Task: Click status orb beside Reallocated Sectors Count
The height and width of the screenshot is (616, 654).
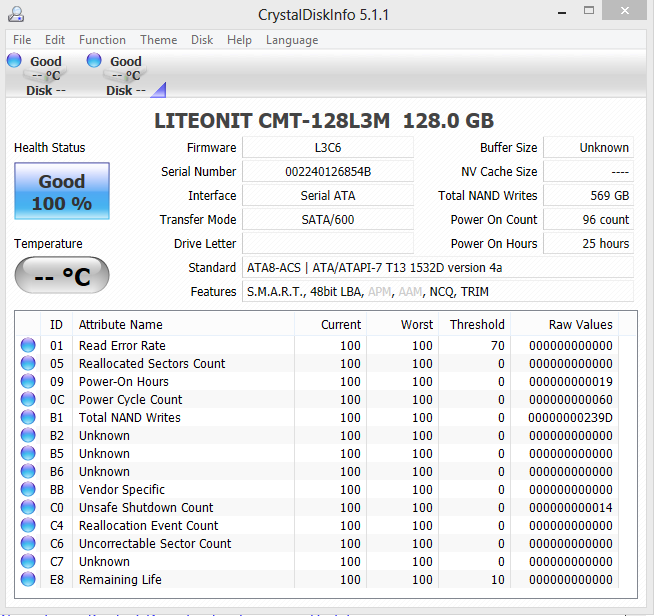Action: pos(28,364)
